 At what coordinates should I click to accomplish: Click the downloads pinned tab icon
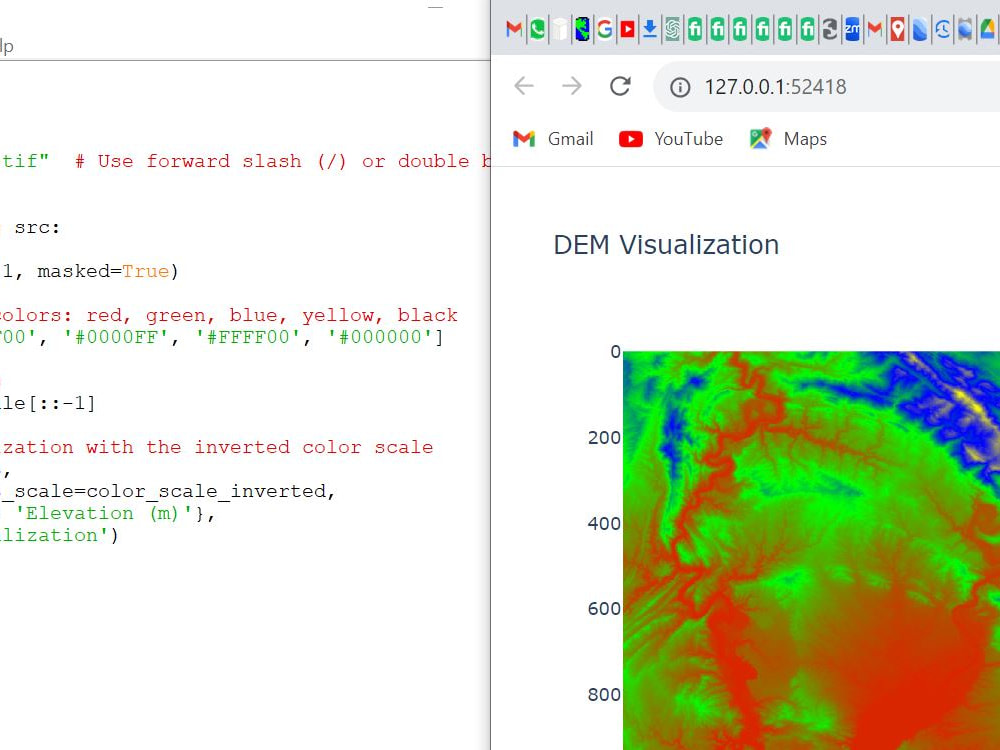click(x=650, y=30)
